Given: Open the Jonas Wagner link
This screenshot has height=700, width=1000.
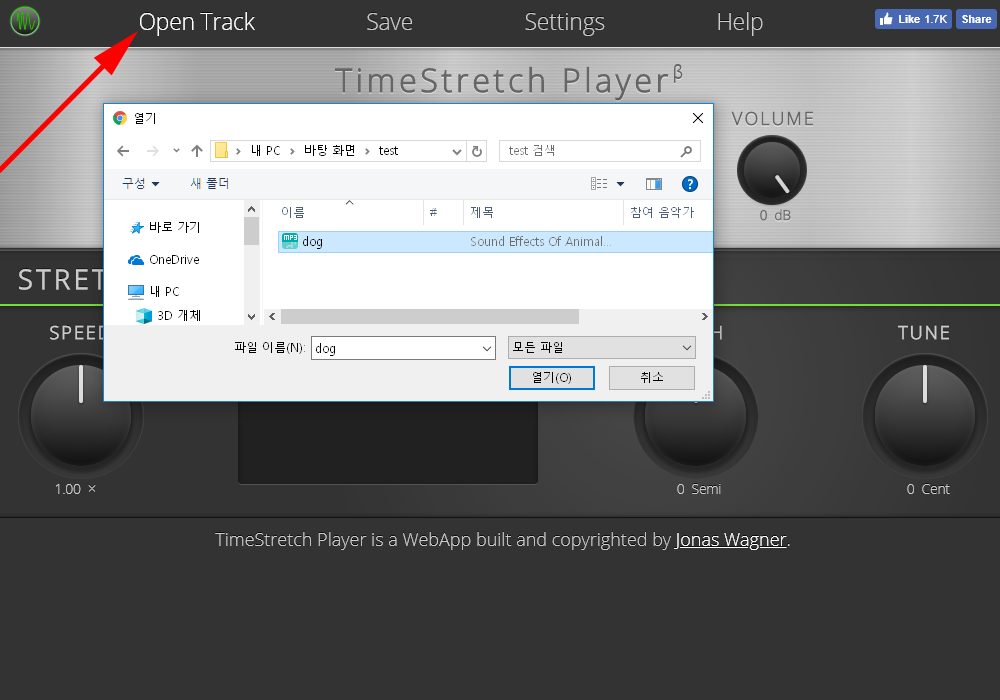Looking at the screenshot, I should [x=731, y=539].
